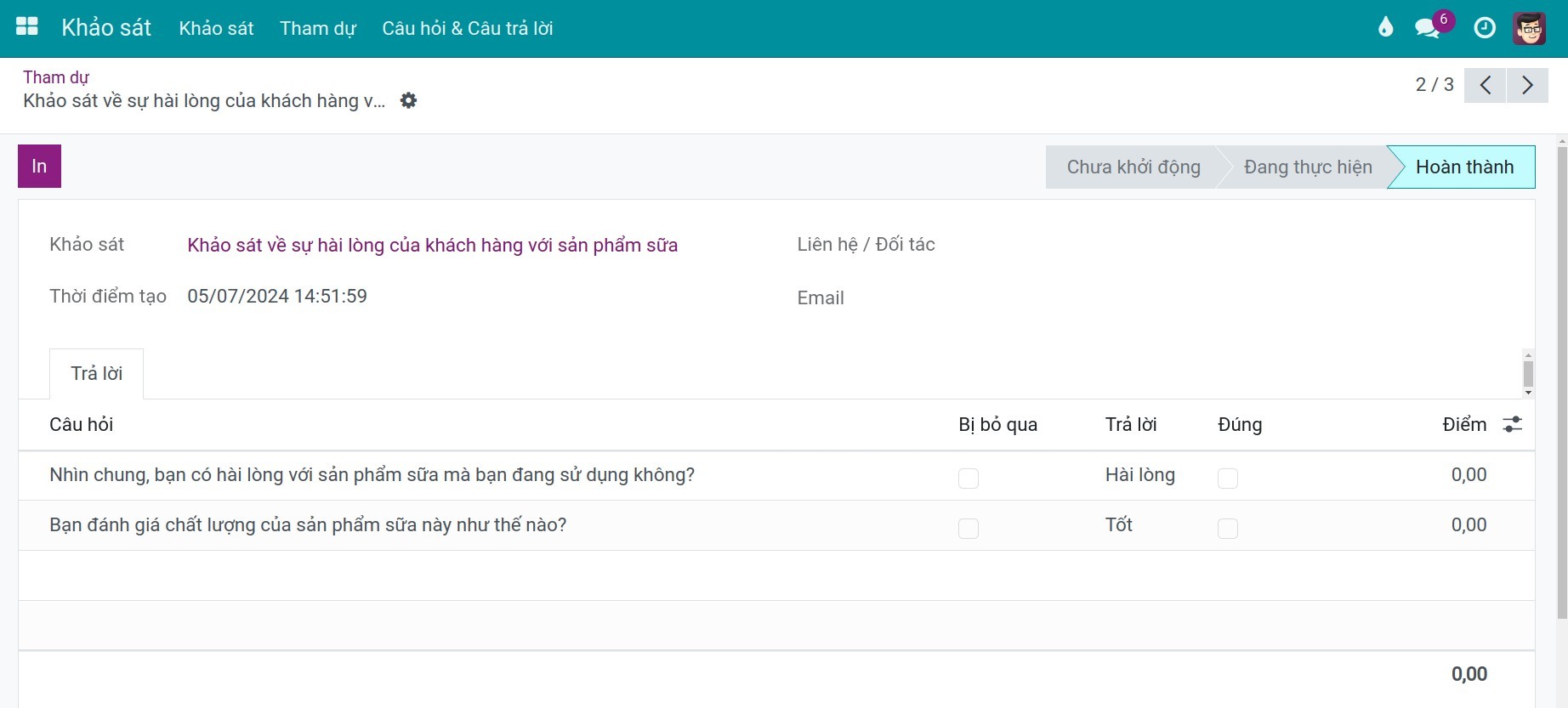Click the droplet theme icon in header
This screenshot has height=708, width=1568.
tap(1386, 27)
